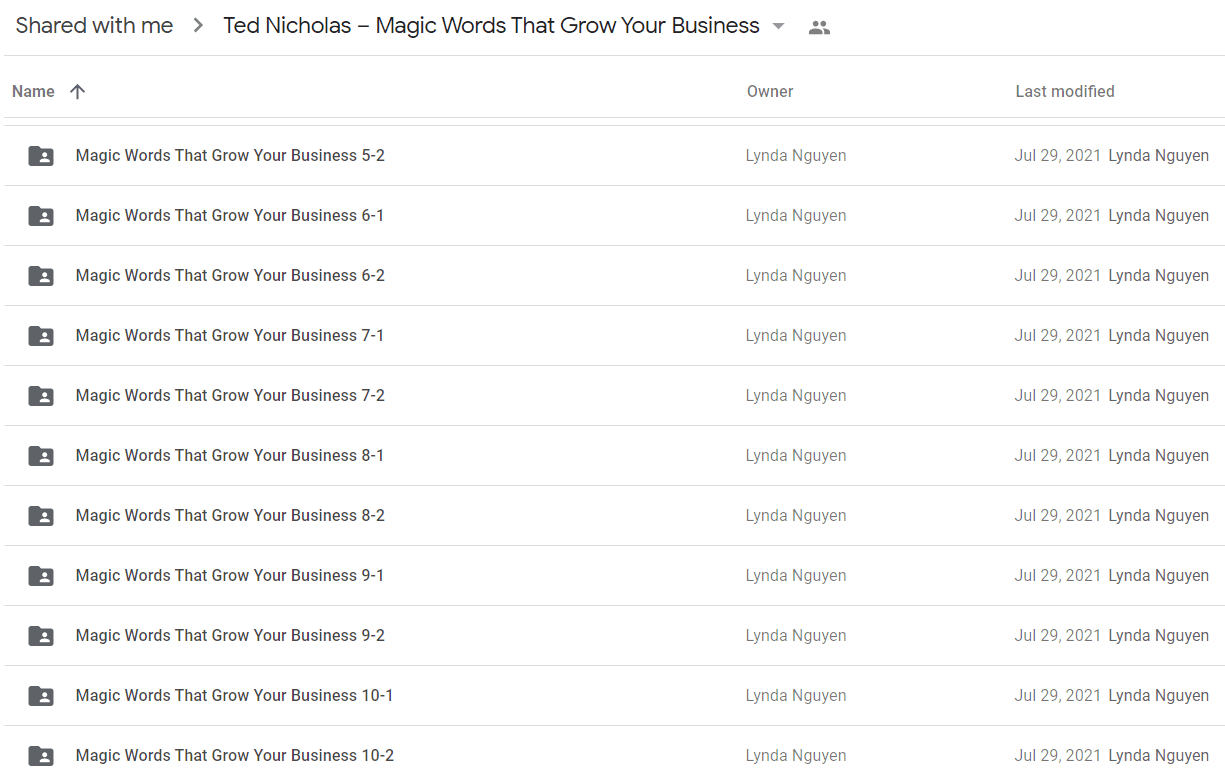Select Magic Words That Grow Your Business 10-2
Screen dimensions: 1225x779
click(235, 756)
